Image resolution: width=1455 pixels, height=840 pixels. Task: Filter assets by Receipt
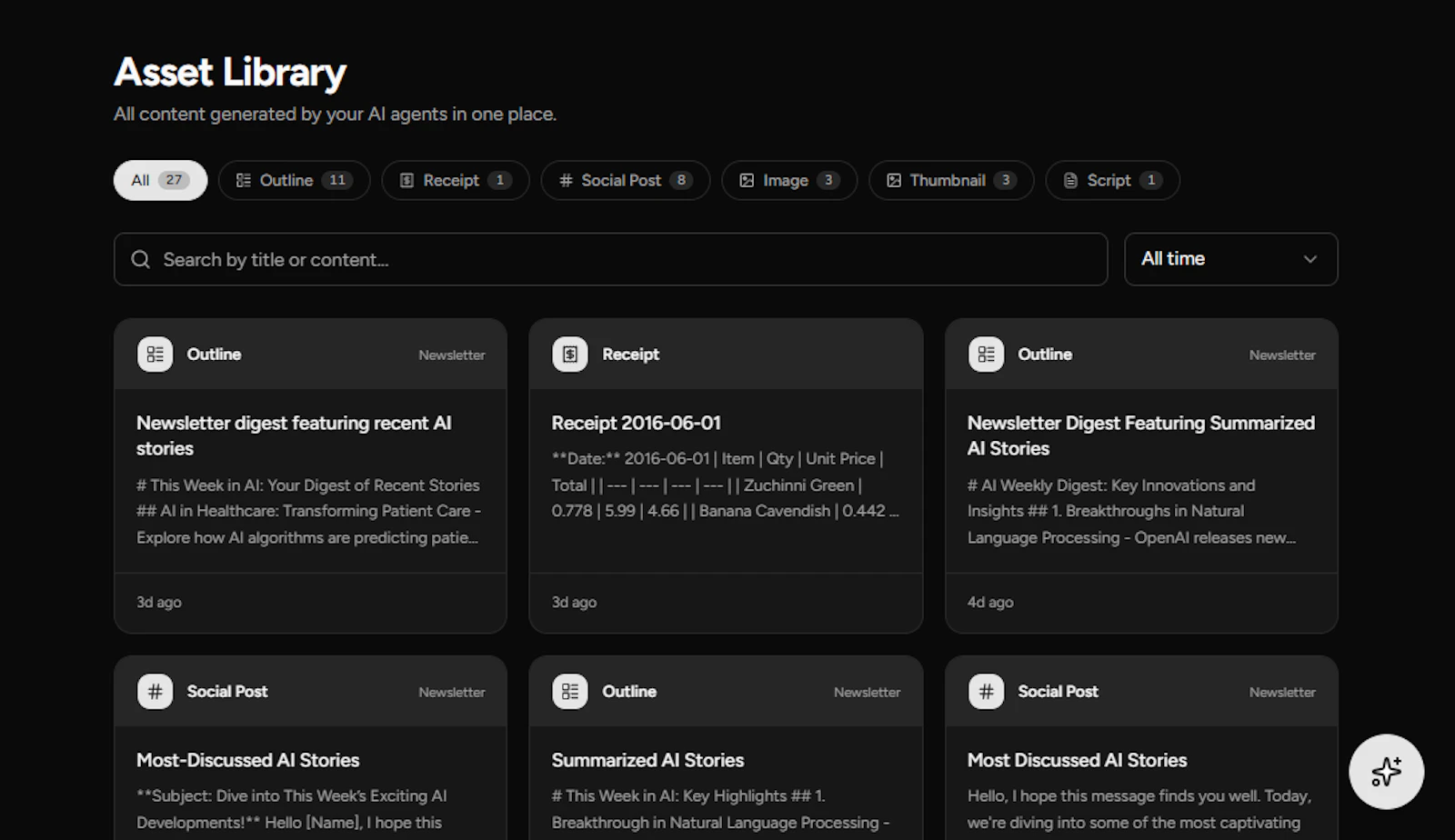[456, 180]
